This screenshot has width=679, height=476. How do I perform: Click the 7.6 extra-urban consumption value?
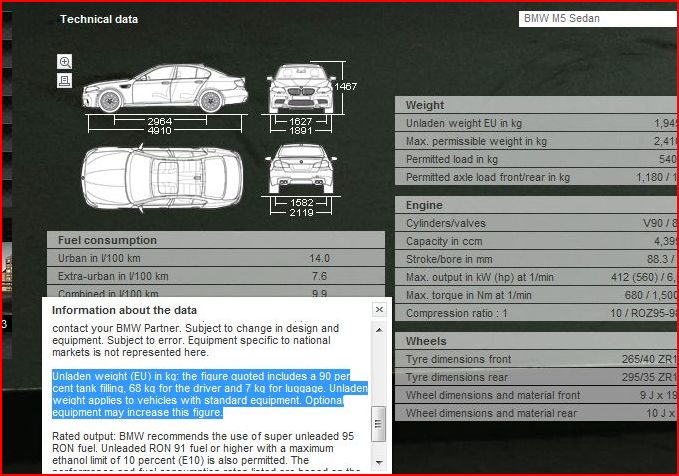pos(320,276)
